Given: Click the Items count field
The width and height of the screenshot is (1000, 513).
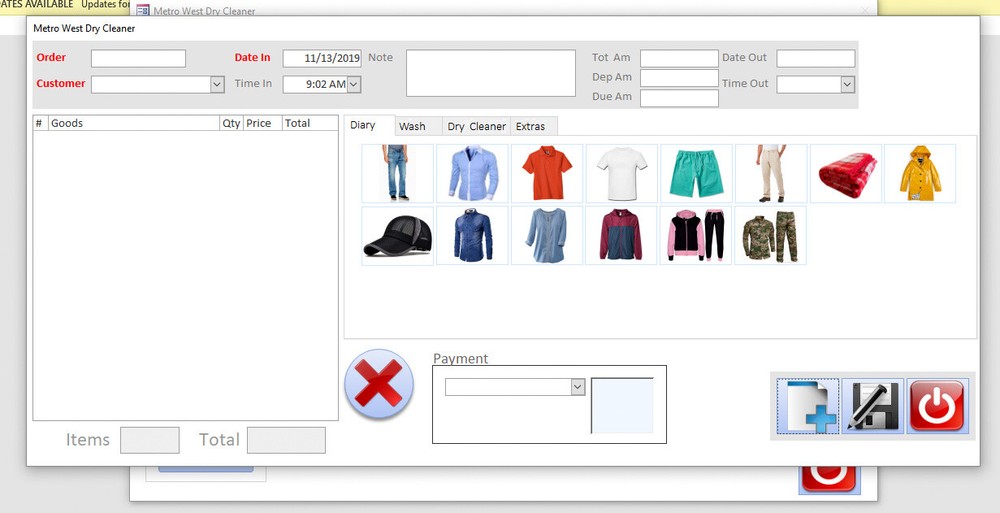Looking at the screenshot, I should pyautogui.click(x=150, y=440).
